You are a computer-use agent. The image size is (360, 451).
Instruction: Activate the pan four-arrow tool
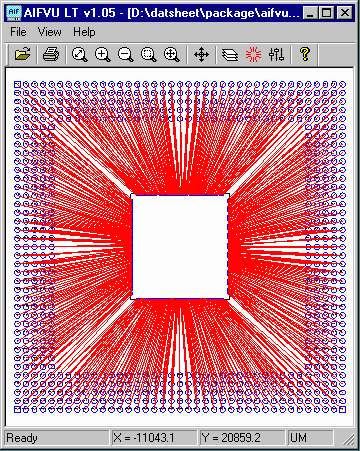click(201, 54)
